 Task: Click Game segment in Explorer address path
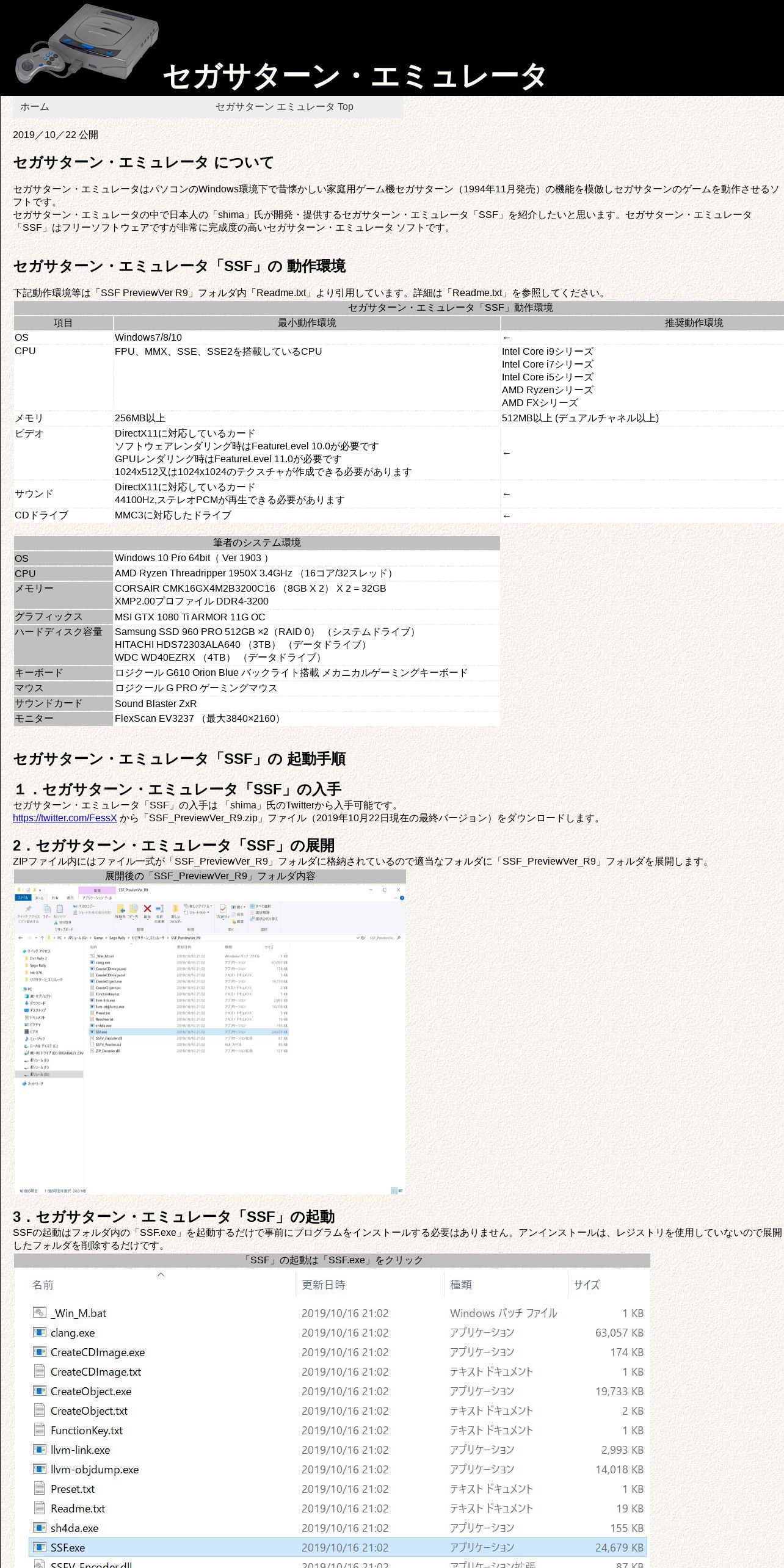tap(98, 938)
